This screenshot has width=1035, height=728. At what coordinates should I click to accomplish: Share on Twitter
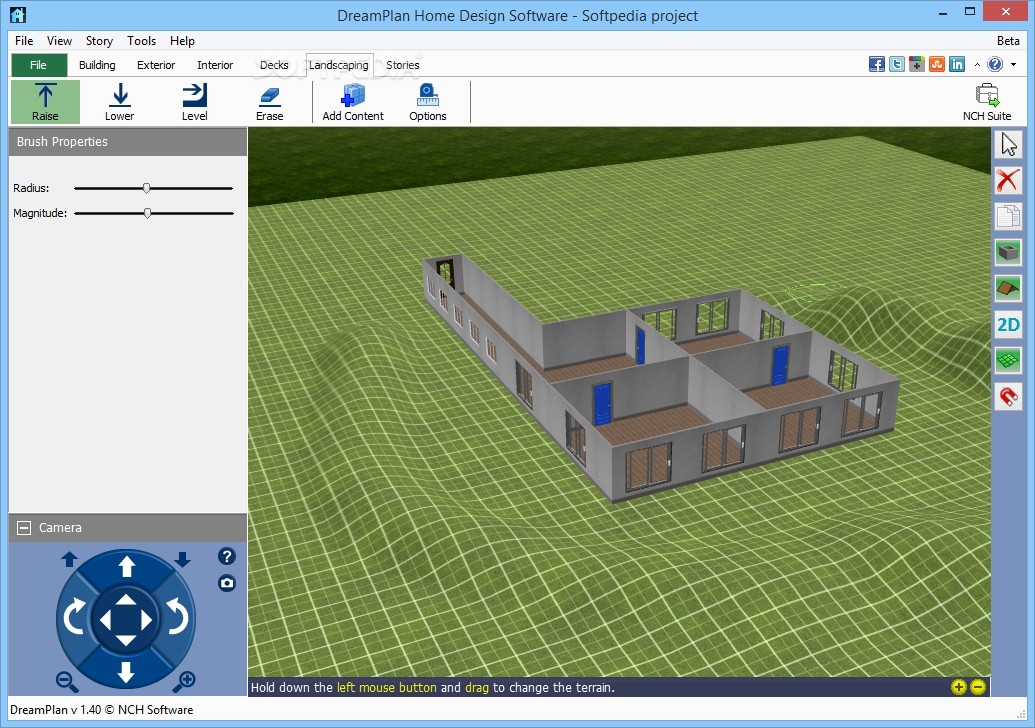tap(896, 64)
